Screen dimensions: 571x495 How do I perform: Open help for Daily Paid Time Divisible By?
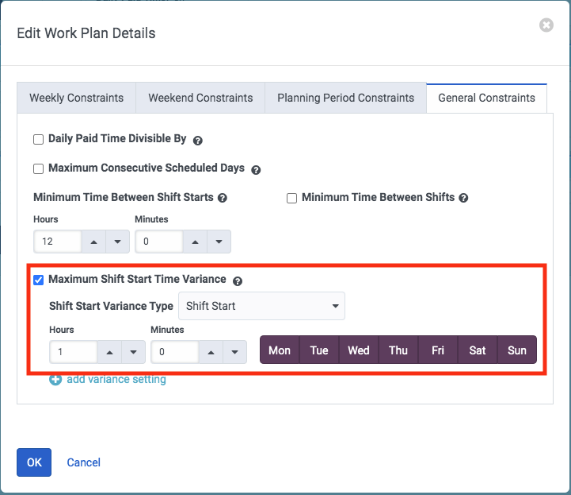[x=198, y=141]
